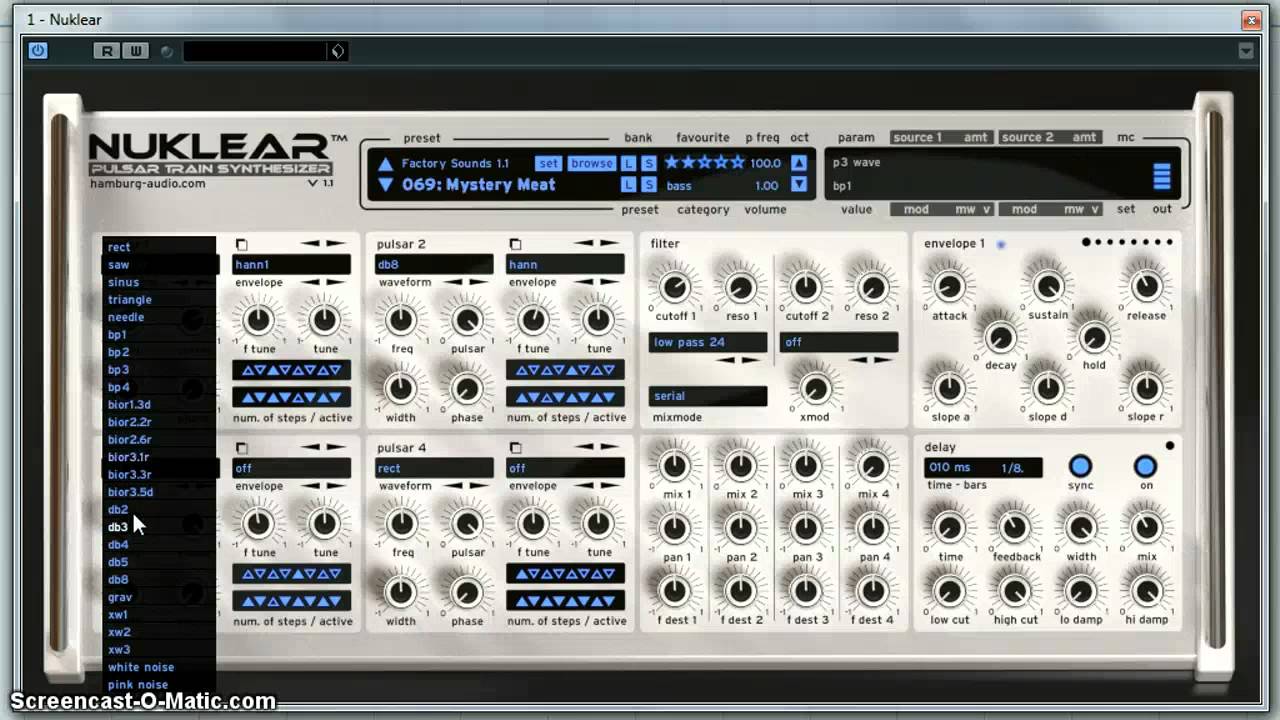This screenshot has width=1280, height=720.
Task: Open the plugin window options arrow at top right
Action: pyautogui.click(x=1246, y=51)
